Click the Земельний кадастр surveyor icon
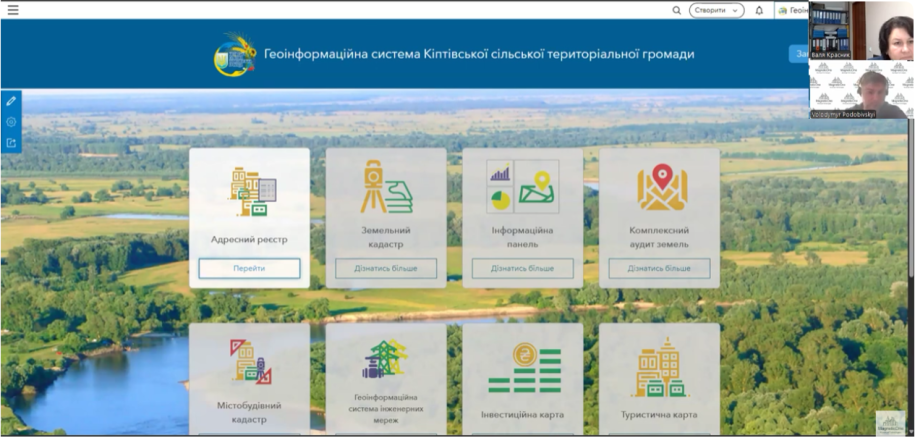The image size is (915, 438). click(x=386, y=187)
